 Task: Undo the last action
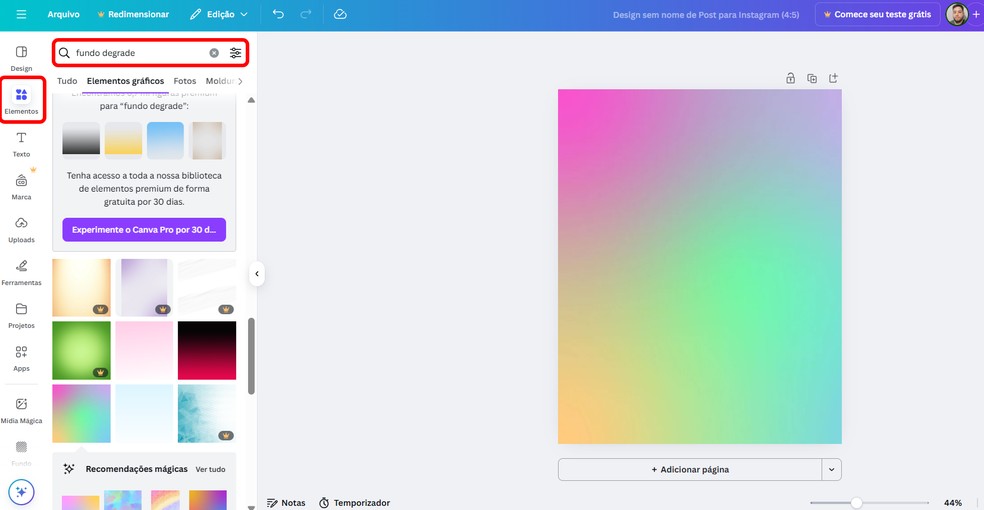pyautogui.click(x=278, y=14)
